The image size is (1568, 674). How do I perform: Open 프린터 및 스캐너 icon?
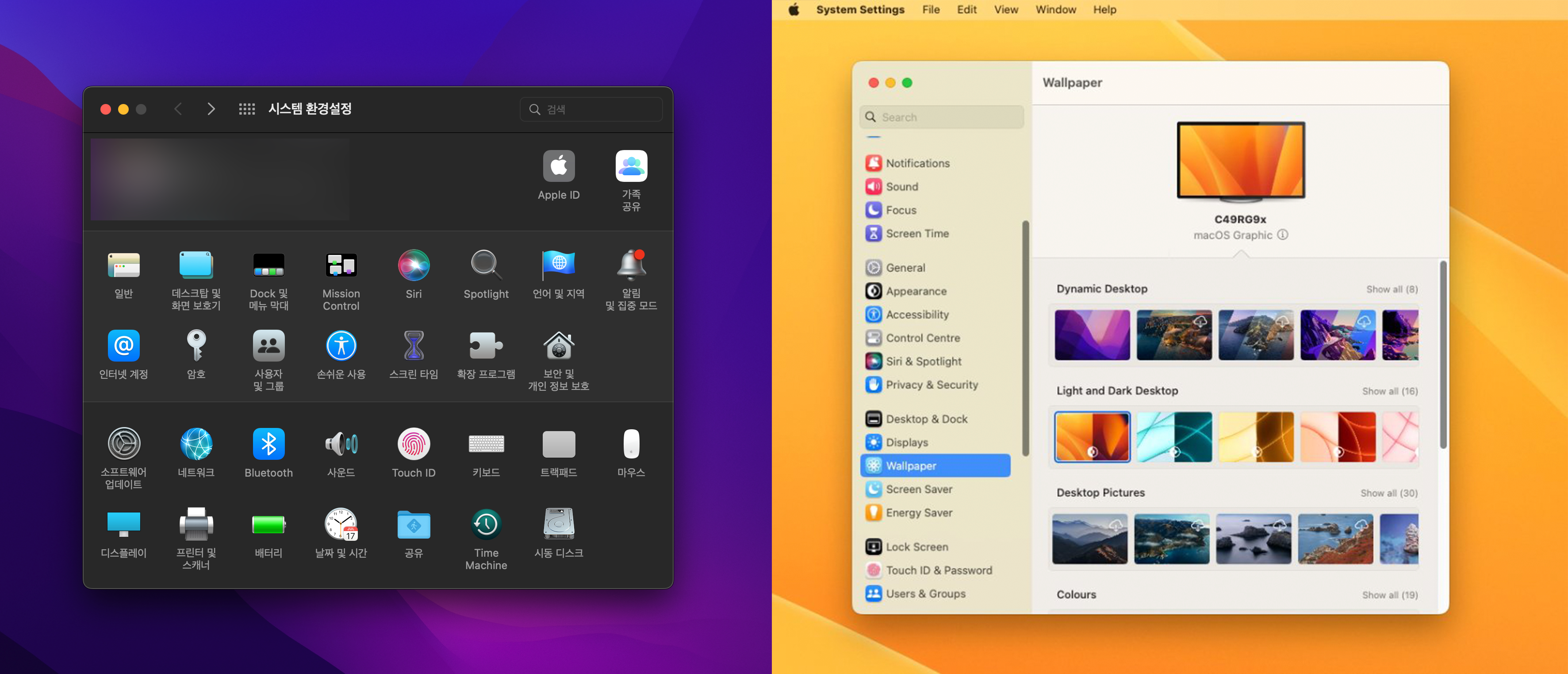tap(196, 524)
